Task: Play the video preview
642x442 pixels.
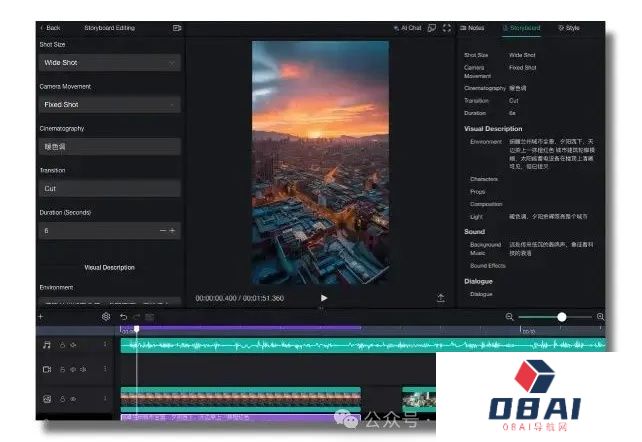Action: [324, 298]
